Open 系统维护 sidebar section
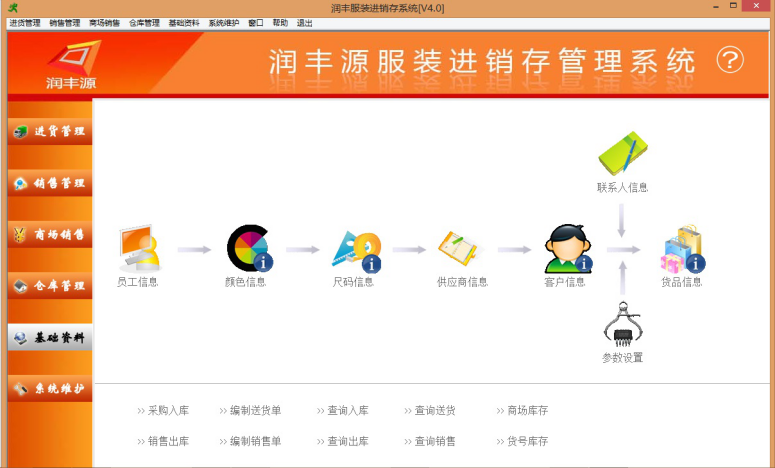The width and height of the screenshot is (775, 468). coord(50,388)
